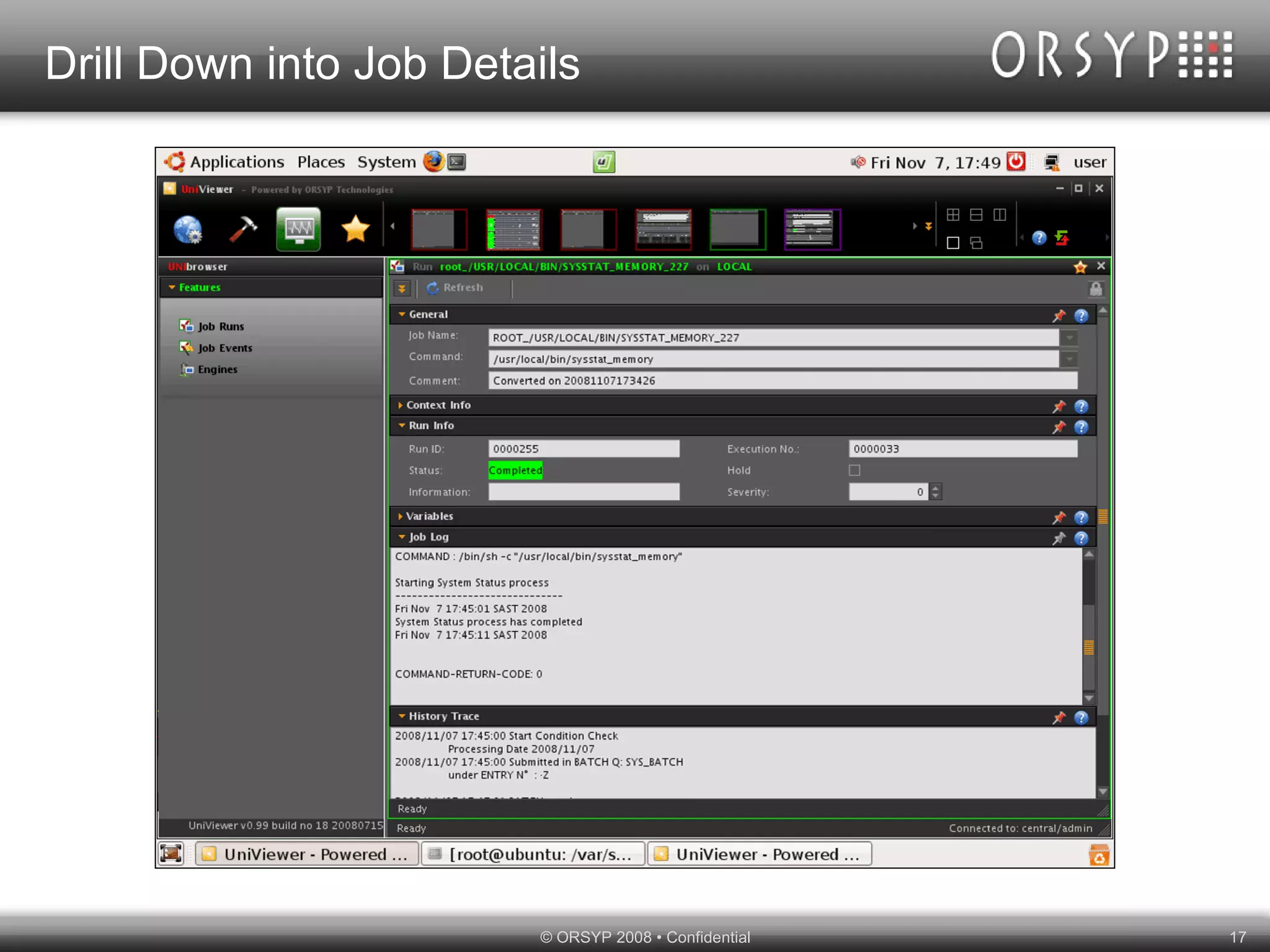Screen dimensions: 1270x952
Task: Click the green Completed status field
Action: 515,470
